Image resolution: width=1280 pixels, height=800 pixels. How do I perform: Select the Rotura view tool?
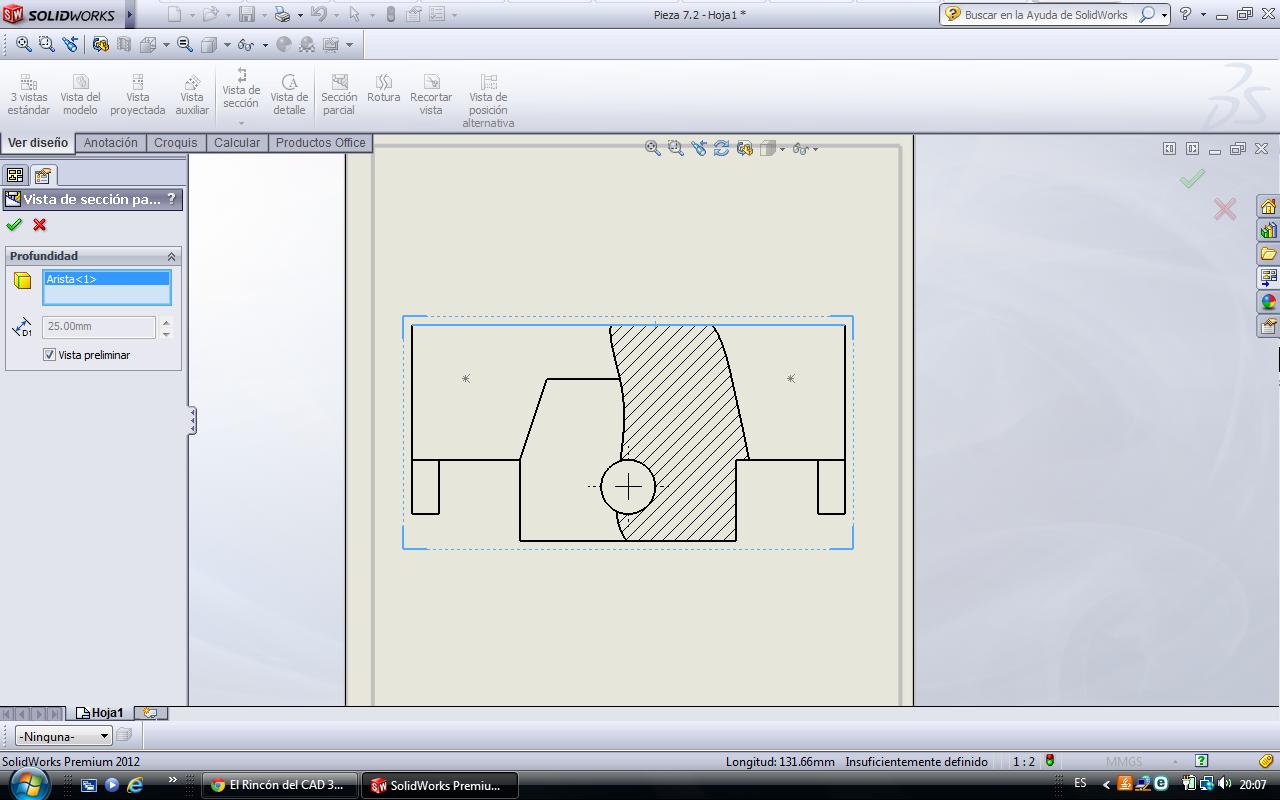[x=383, y=89]
